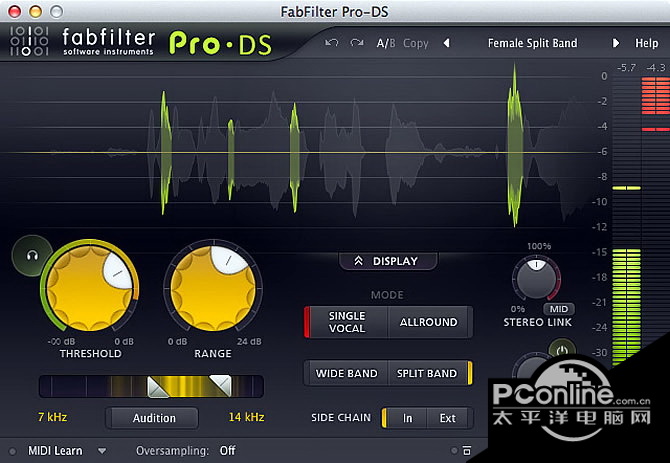670x463 pixels.
Task: Click the yellow threshold line in display
Action: [298, 152]
